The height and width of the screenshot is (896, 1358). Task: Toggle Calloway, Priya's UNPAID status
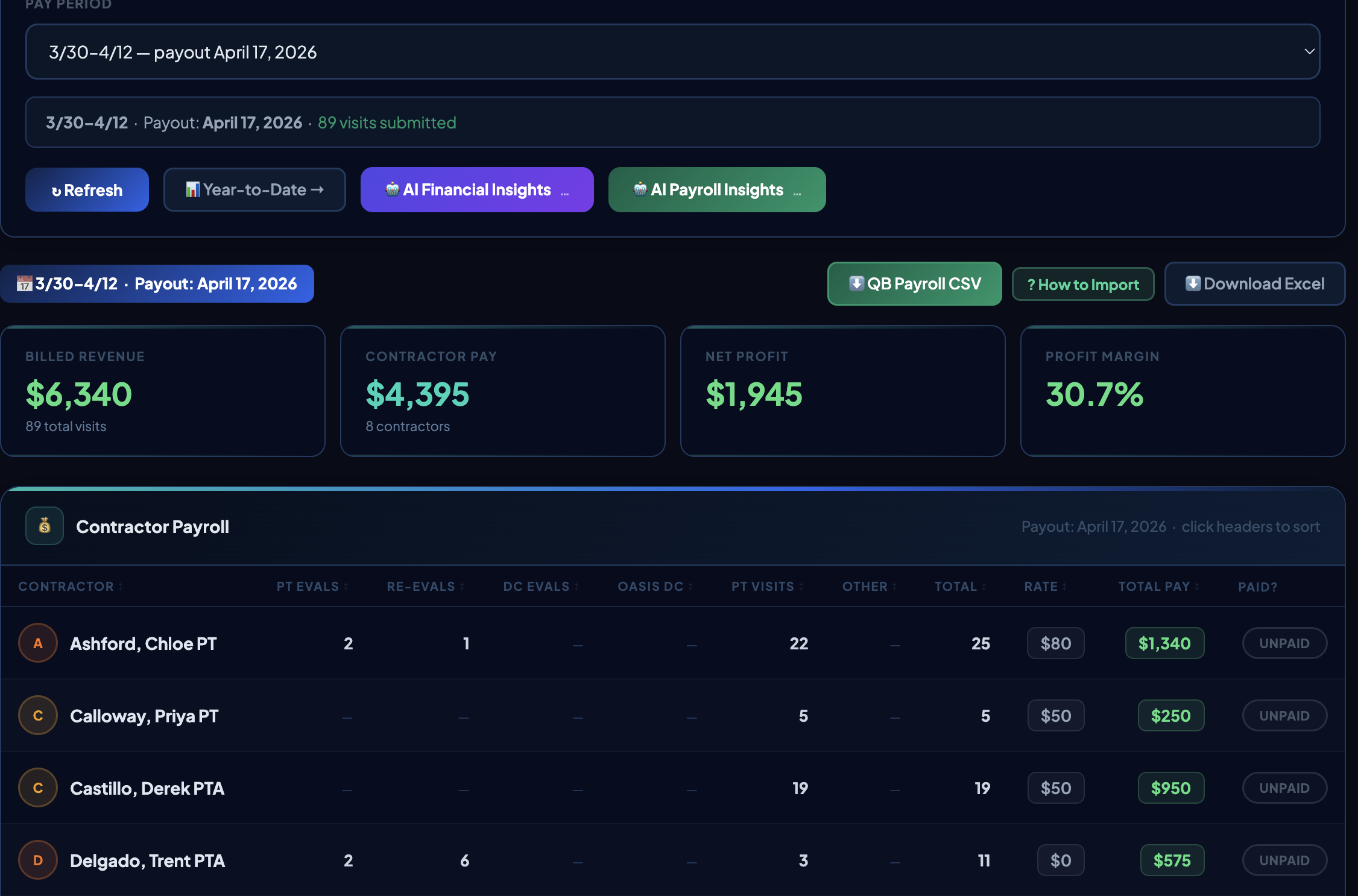point(1284,715)
